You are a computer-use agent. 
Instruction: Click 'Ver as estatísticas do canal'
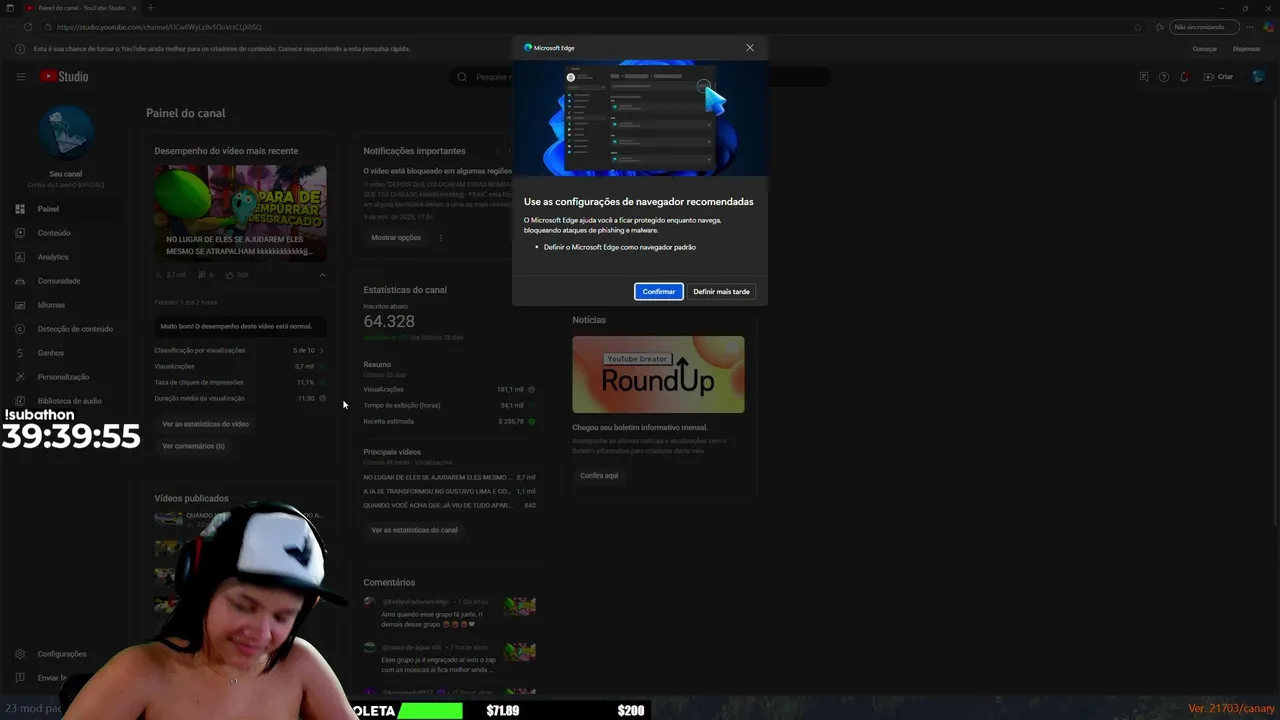pyautogui.click(x=414, y=530)
